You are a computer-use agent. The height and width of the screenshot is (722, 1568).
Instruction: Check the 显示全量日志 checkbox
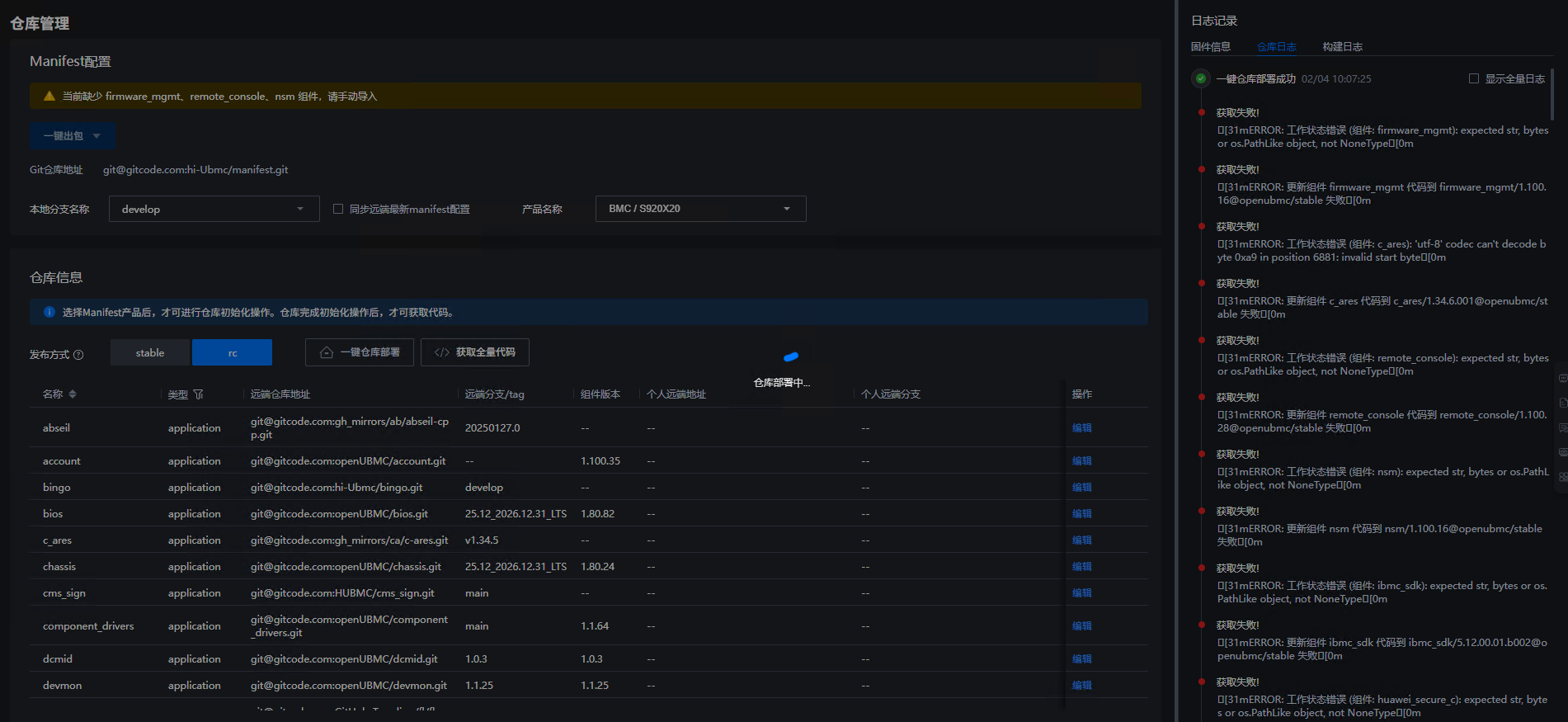(x=1473, y=79)
